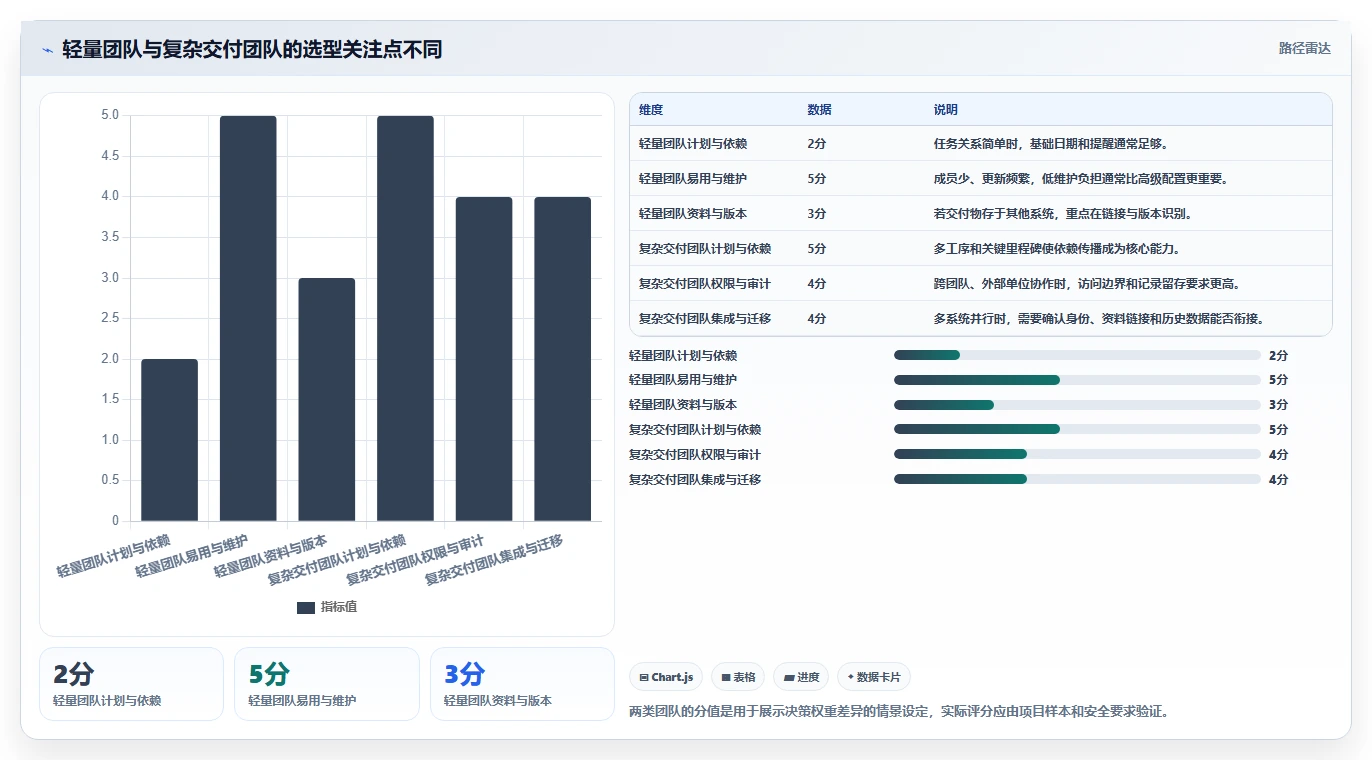Click the 维度 table column header
1372x760 pixels.
pos(651,110)
